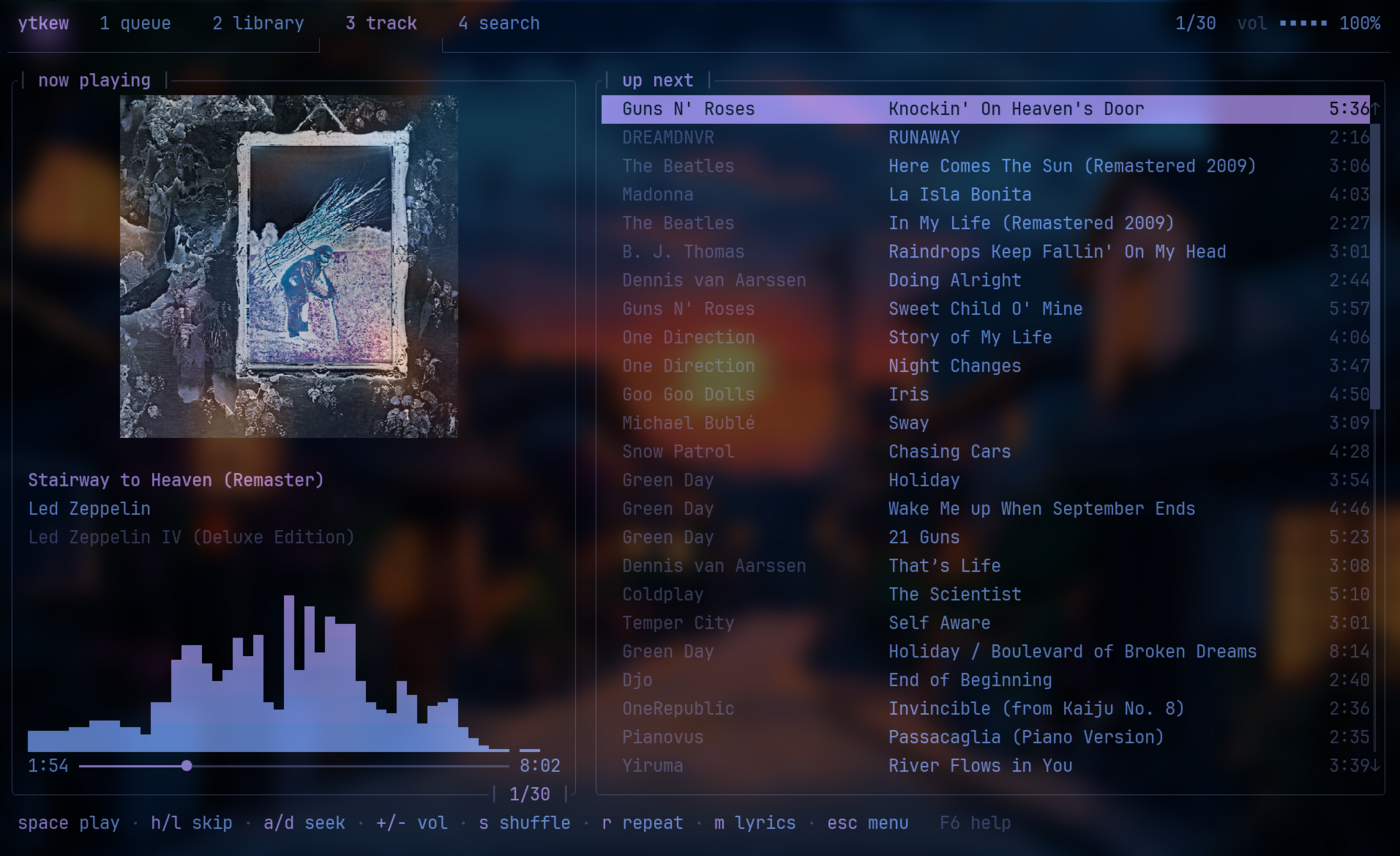Click the 1/30 counter in the header

click(1196, 23)
